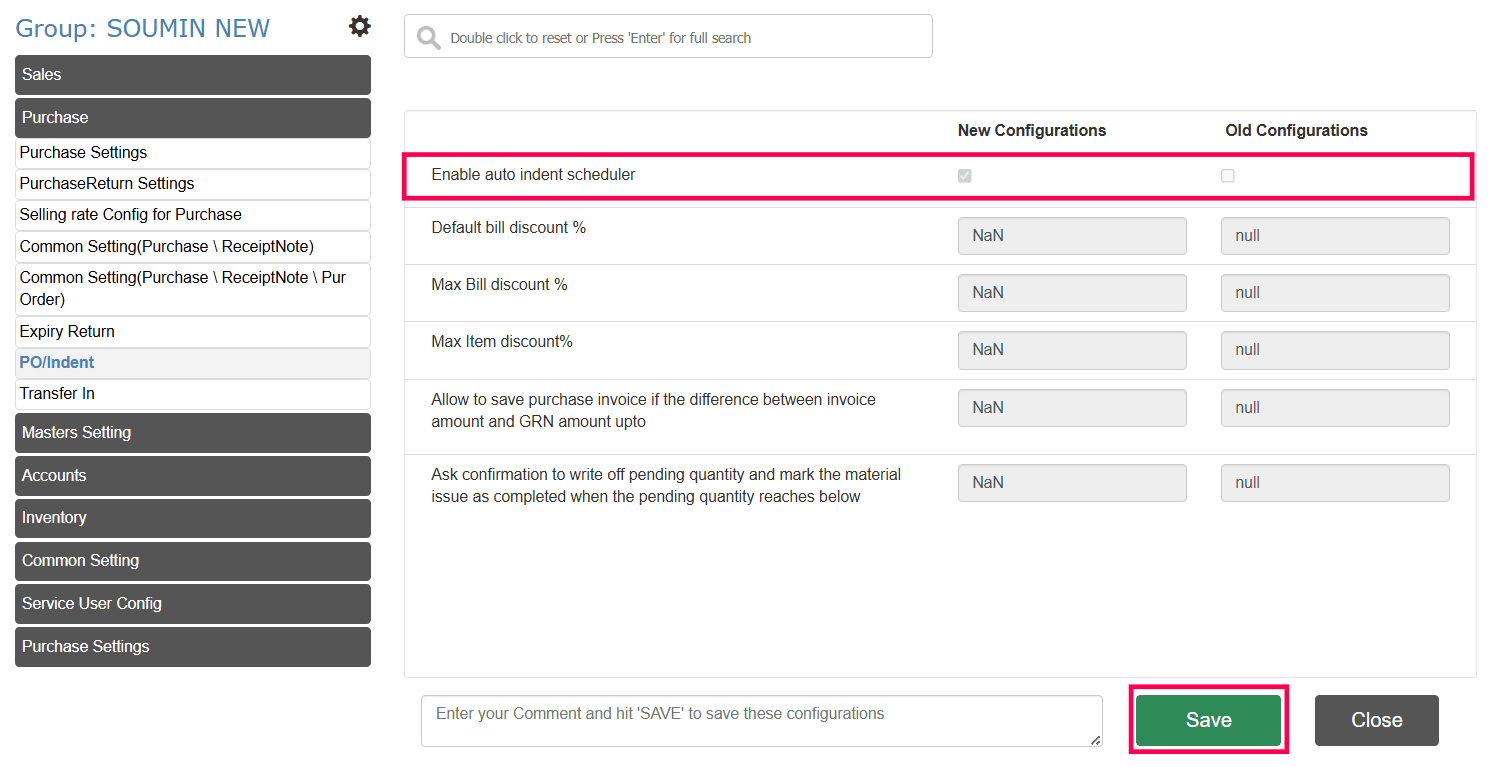Toggle new Enable auto indent scheduler checkbox
The width and height of the screenshot is (1507, 767).
point(965,176)
